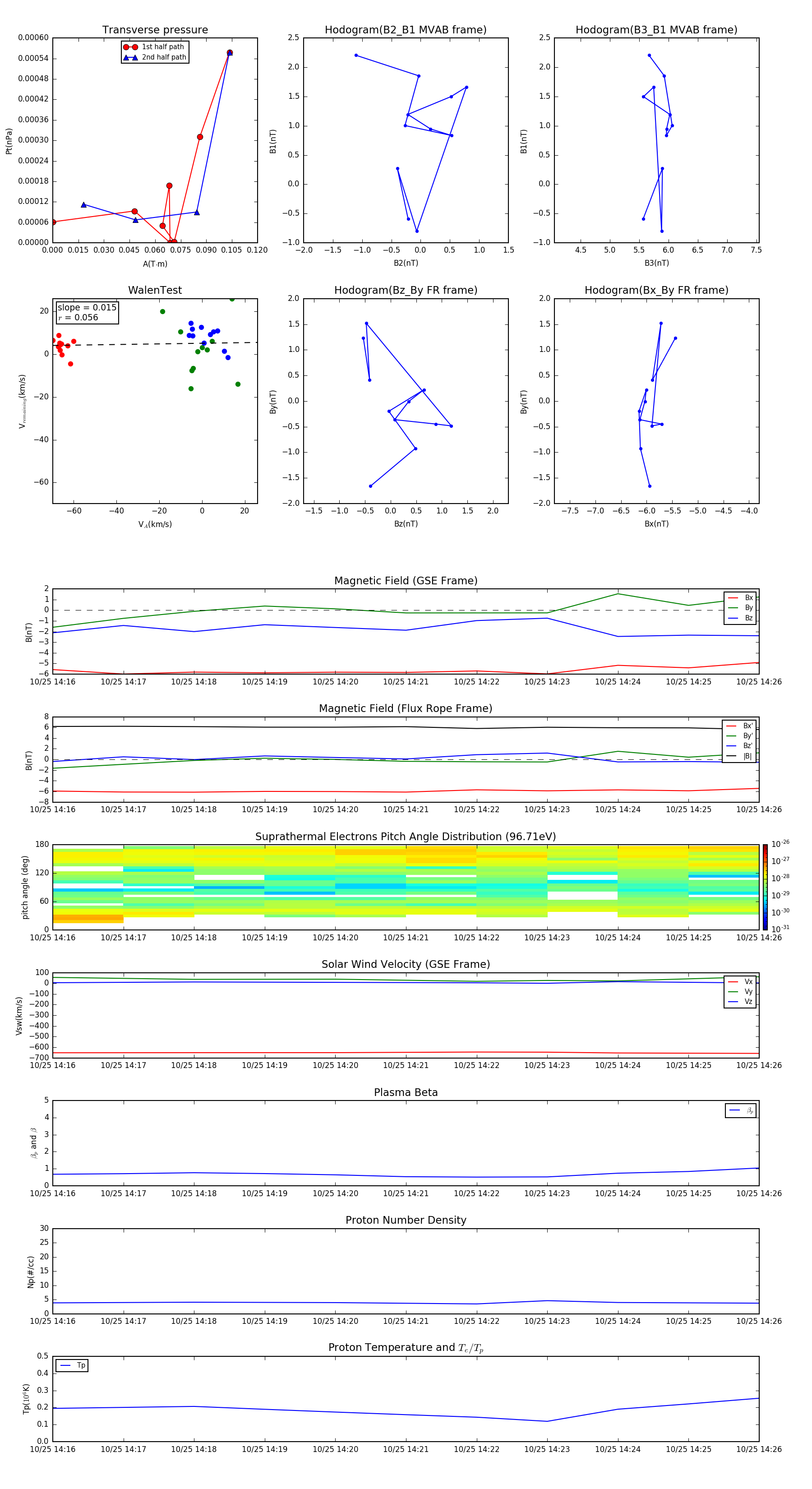
Task: Click the 'Vz' legend entry
Action: [740, 1002]
